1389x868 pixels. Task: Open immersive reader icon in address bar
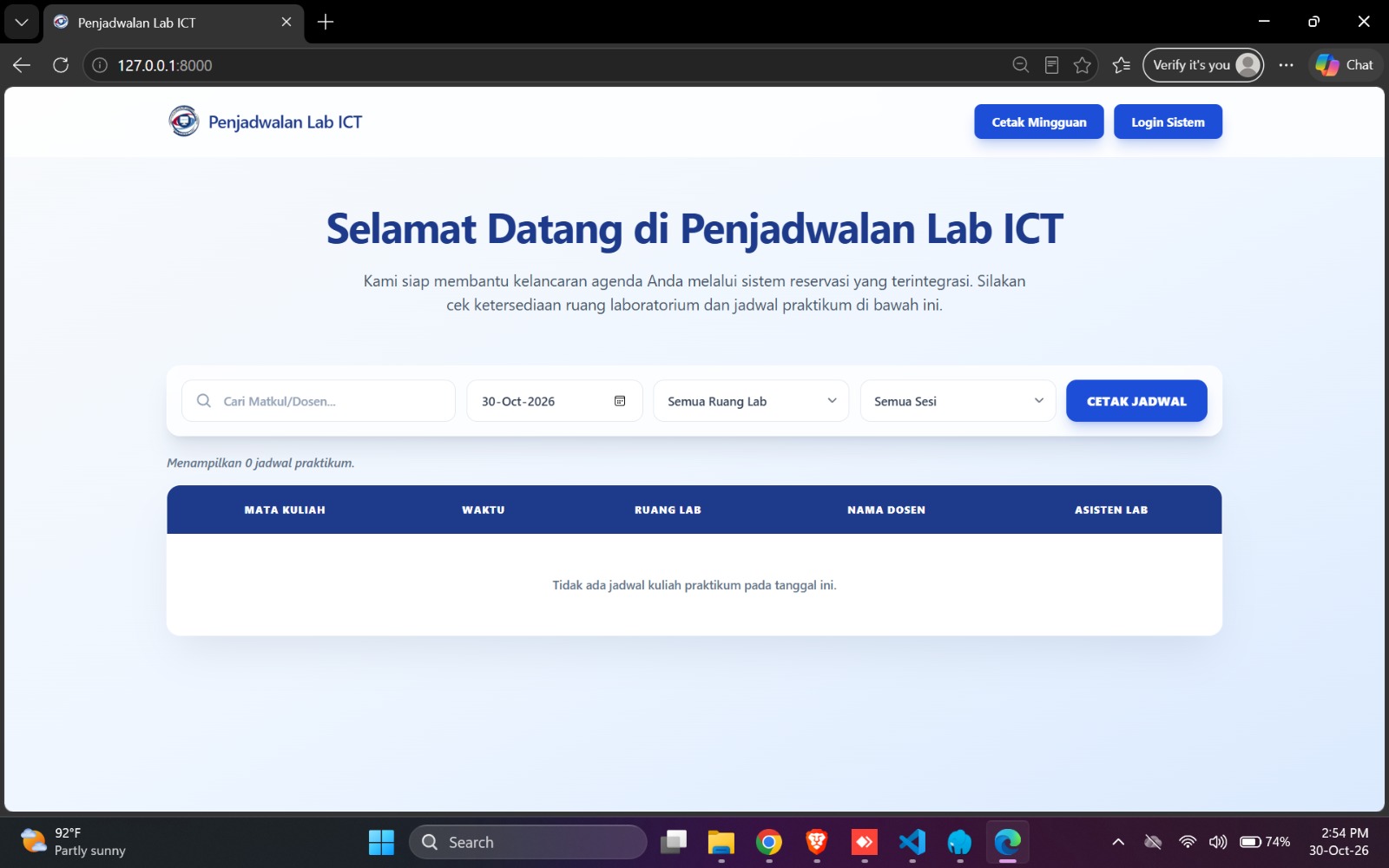[x=1051, y=65]
